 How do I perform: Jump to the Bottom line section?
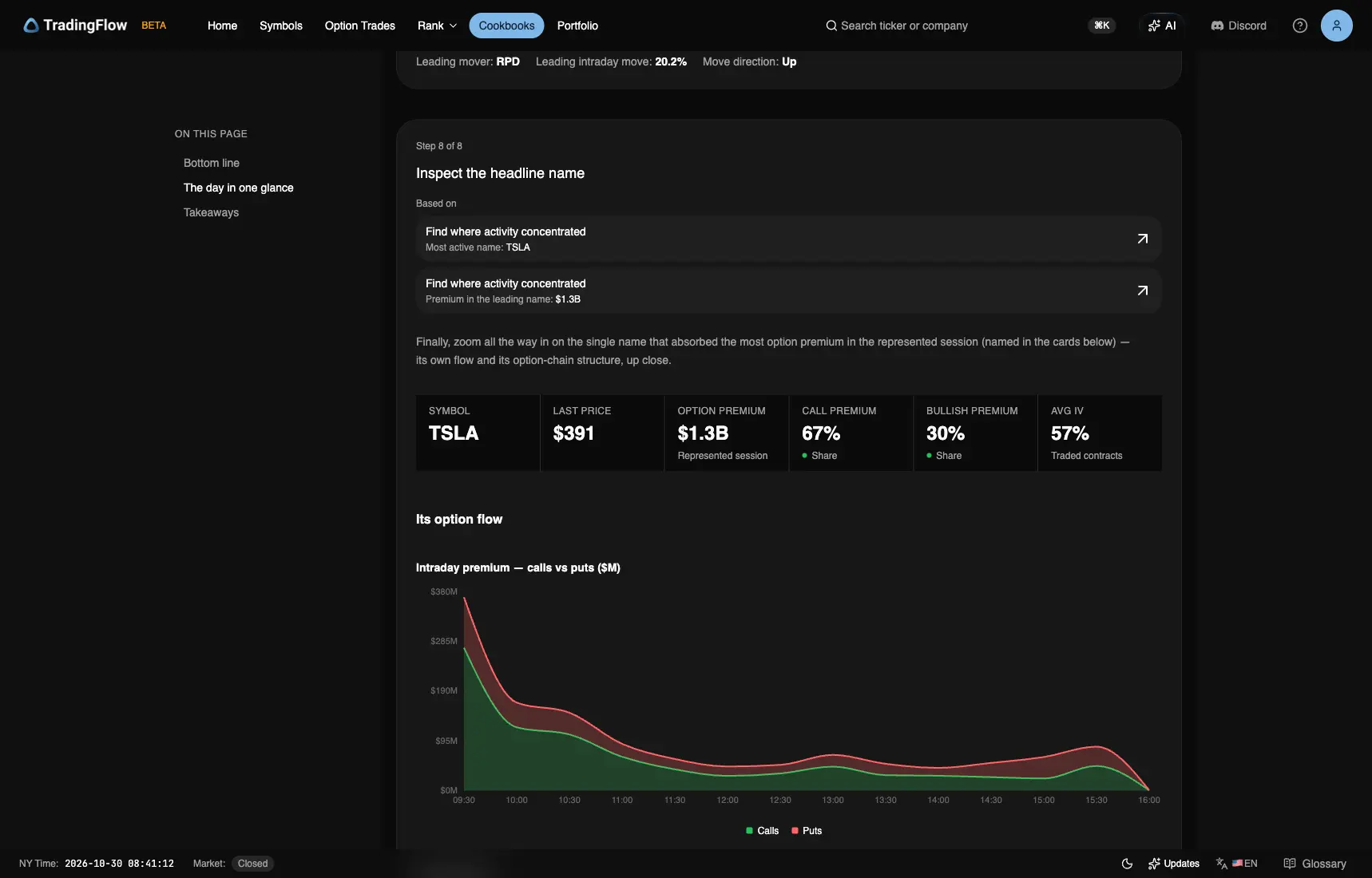[x=212, y=163]
